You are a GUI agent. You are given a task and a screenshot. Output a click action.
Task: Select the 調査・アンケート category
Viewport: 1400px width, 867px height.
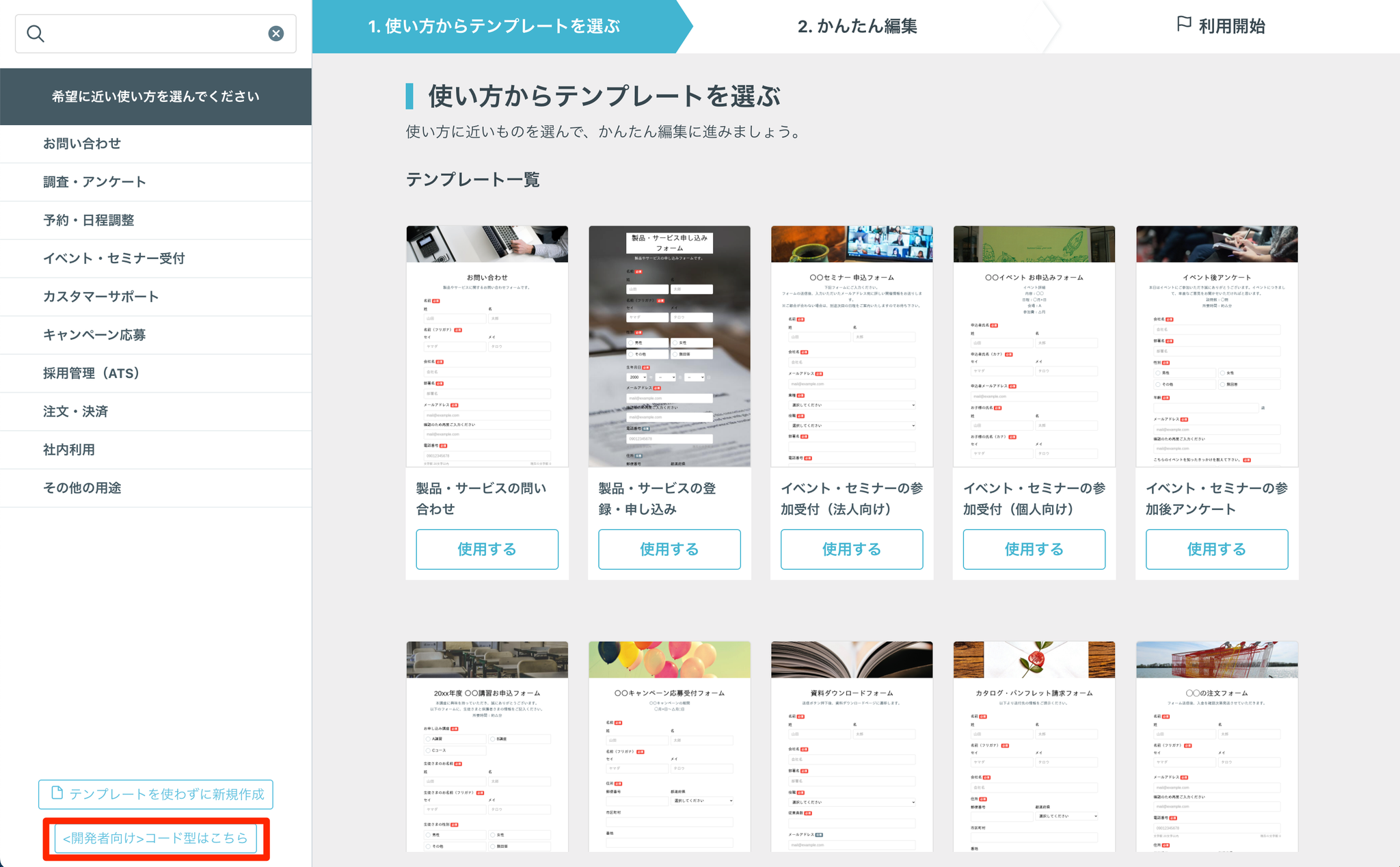(x=94, y=182)
